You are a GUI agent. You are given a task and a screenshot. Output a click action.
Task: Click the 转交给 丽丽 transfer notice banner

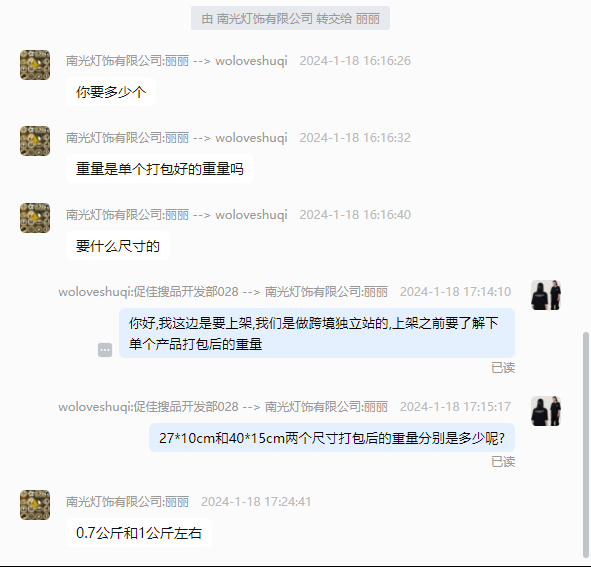290,18
